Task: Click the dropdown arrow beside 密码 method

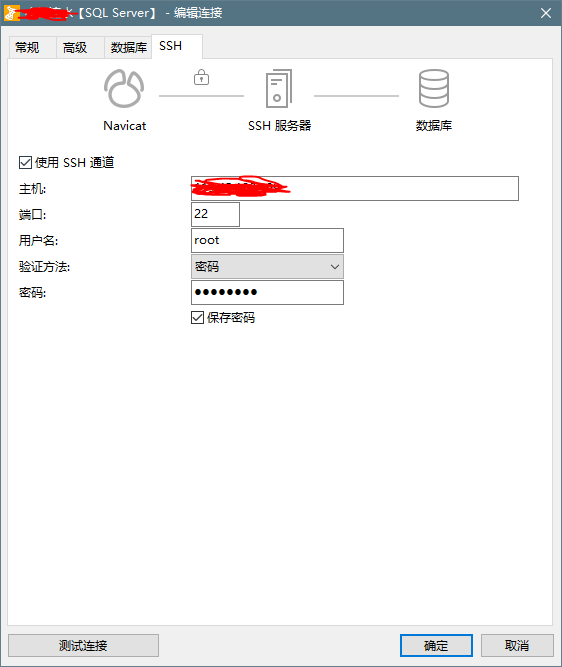Action: 335,267
